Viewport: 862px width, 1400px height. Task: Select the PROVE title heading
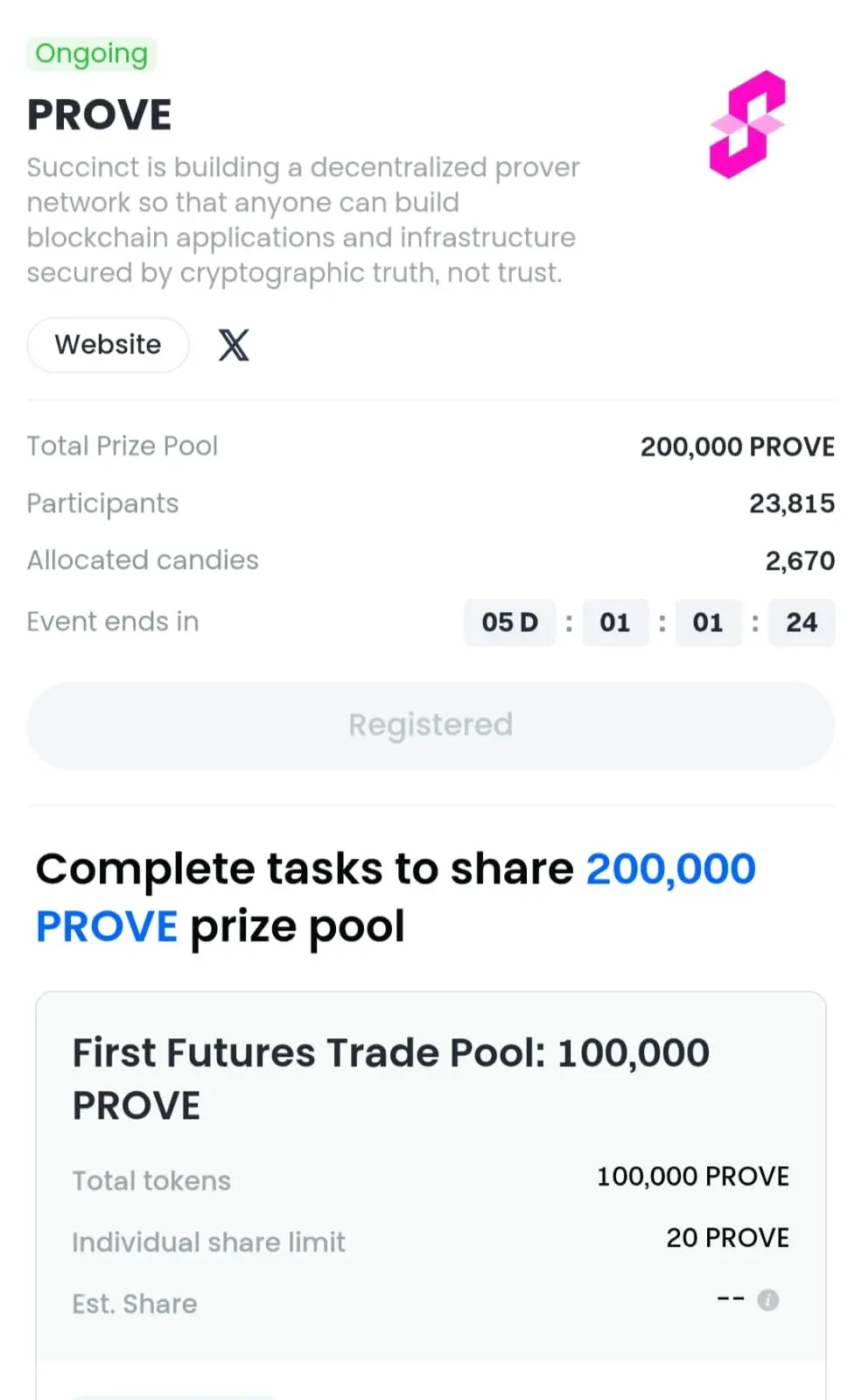tap(100, 115)
